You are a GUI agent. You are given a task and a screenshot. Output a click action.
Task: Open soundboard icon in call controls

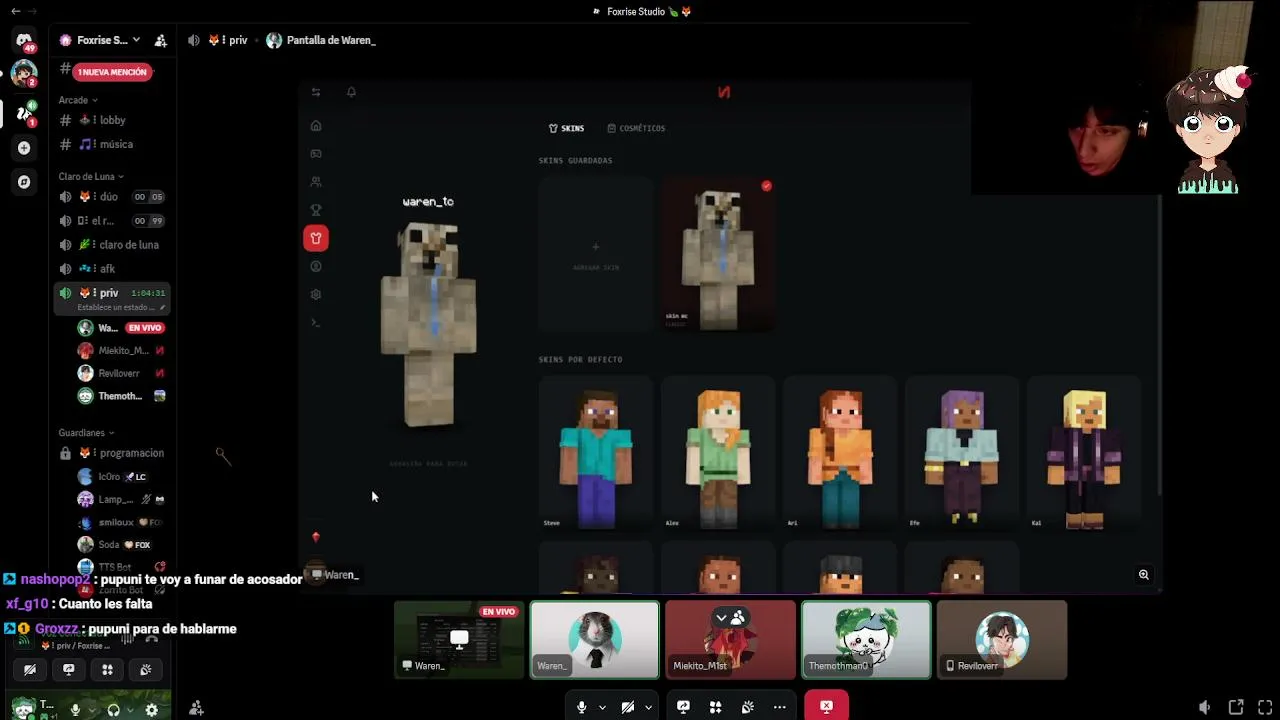tap(747, 707)
